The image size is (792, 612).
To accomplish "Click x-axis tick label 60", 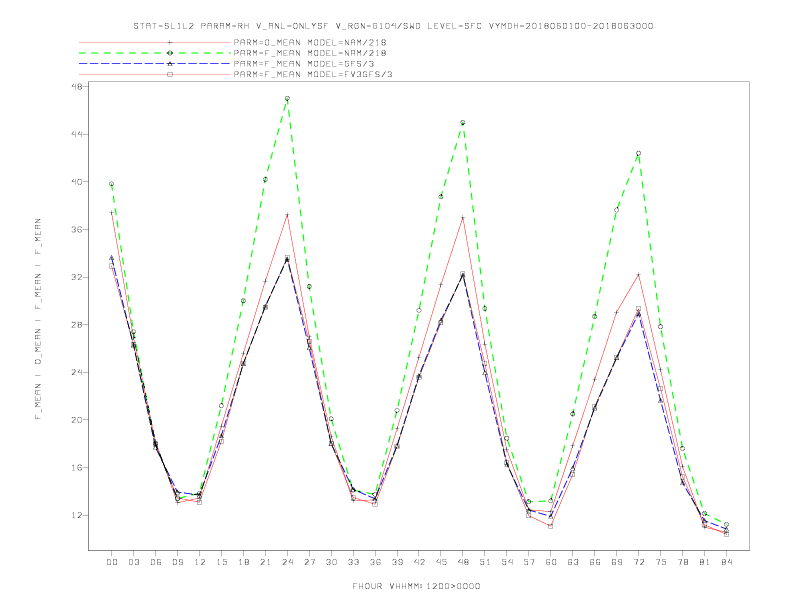I will 551,562.
